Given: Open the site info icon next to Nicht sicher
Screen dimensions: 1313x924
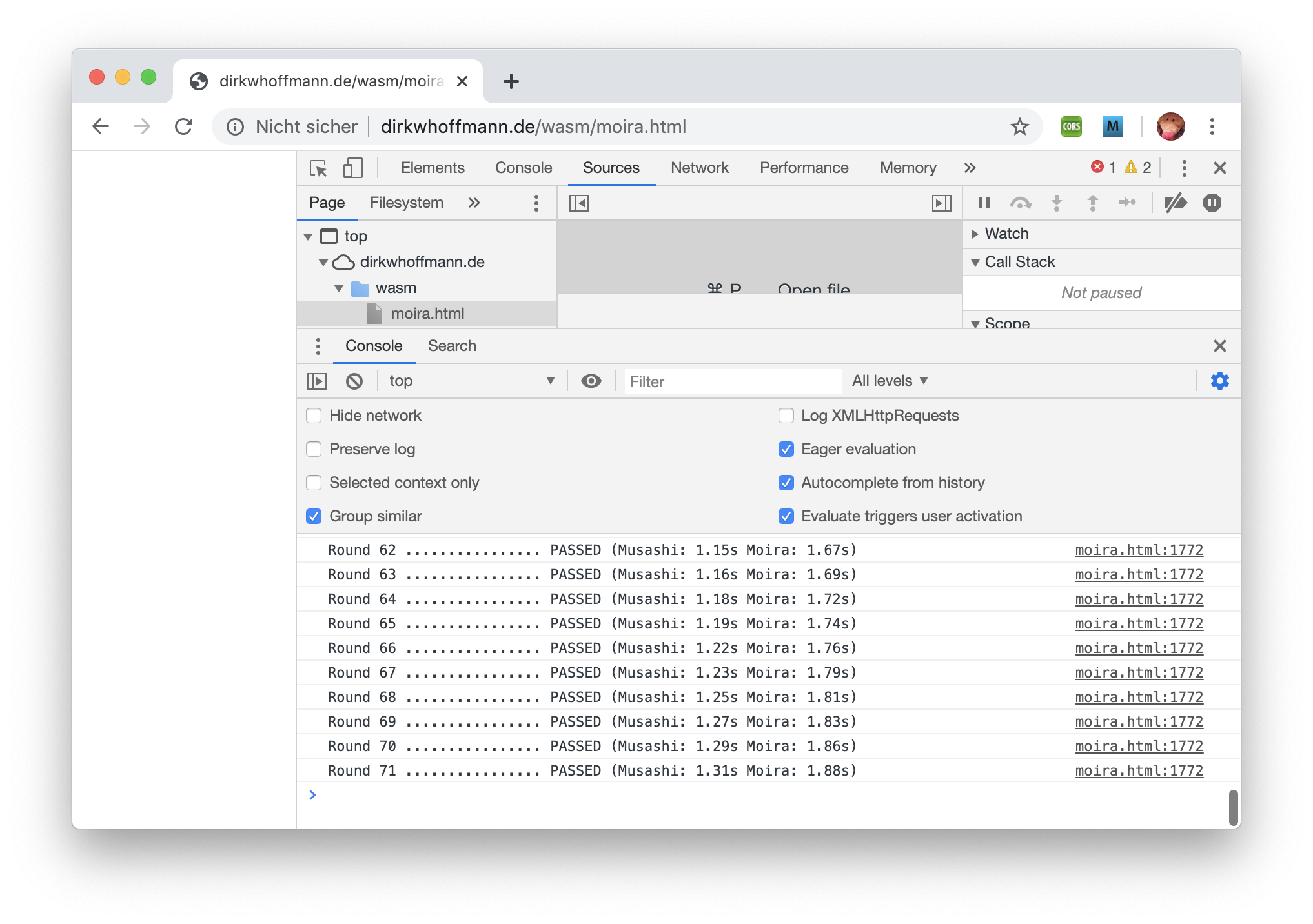Looking at the screenshot, I should click(x=236, y=127).
